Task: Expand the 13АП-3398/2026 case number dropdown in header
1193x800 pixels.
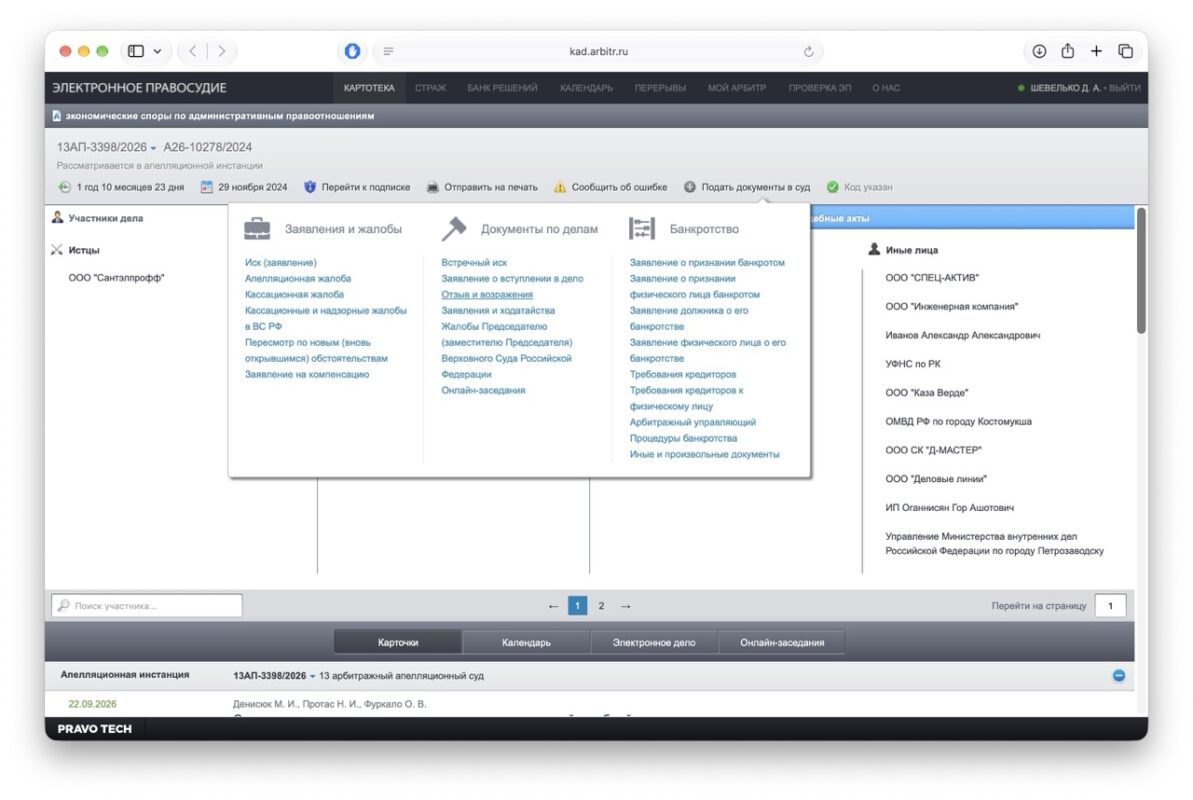Action: (x=153, y=148)
